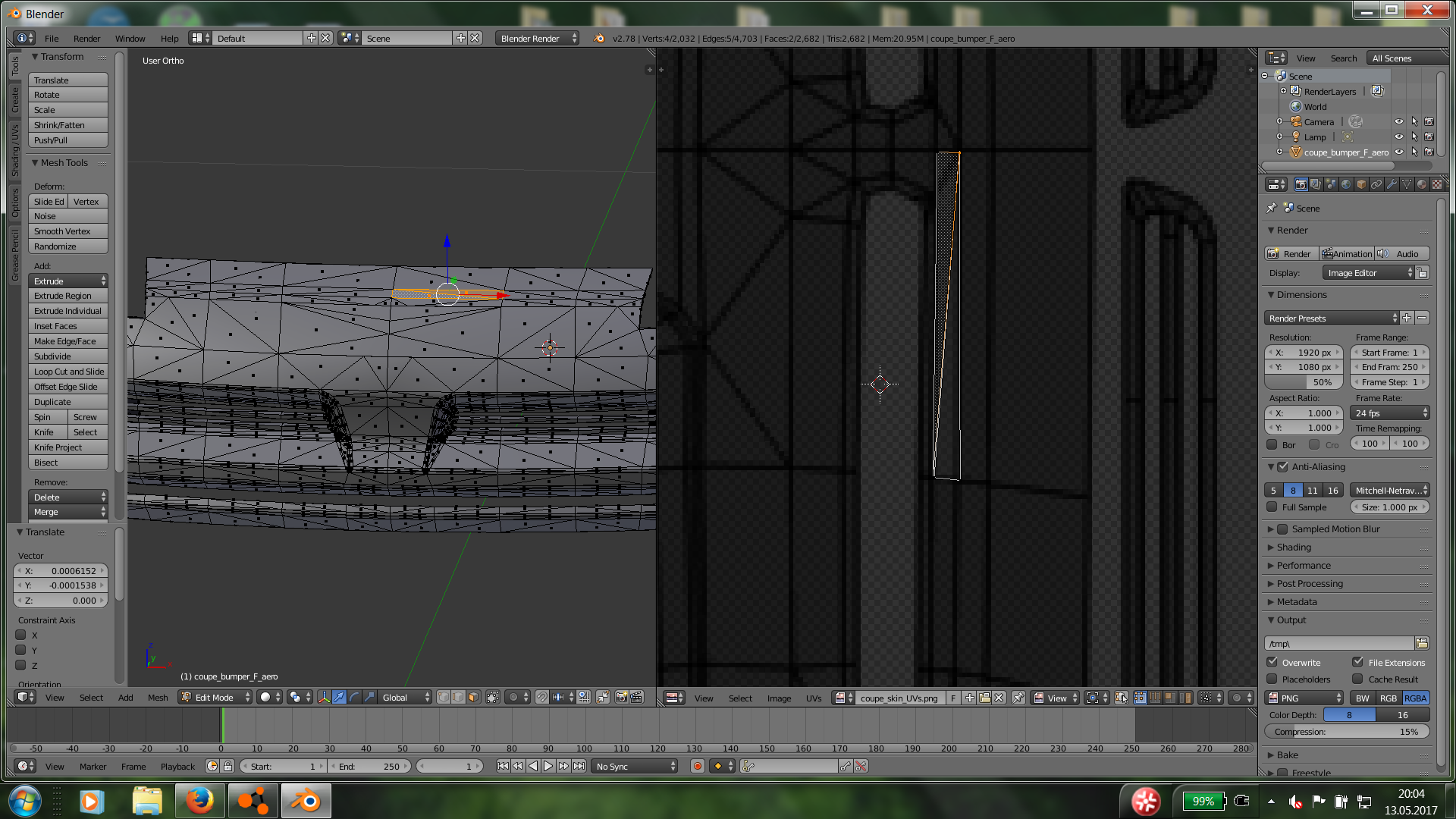Launch Firefox from the Windows taskbar
Screen dimensions: 1456x819
[x=199, y=801]
